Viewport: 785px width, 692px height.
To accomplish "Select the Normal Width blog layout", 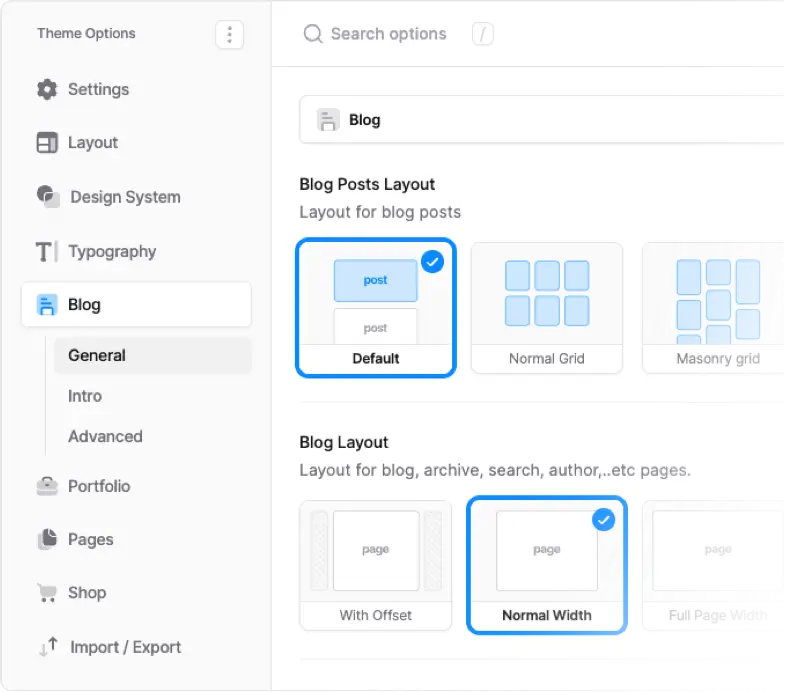I will pyautogui.click(x=546, y=564).
